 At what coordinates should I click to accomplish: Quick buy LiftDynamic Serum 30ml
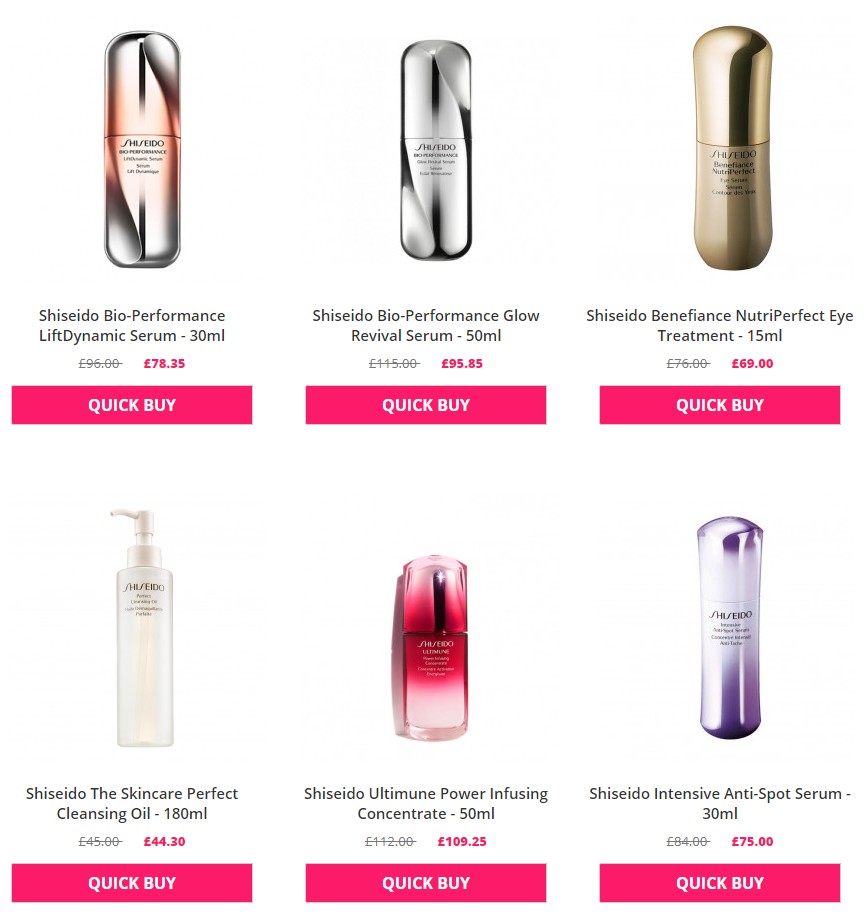coord(132,405)
